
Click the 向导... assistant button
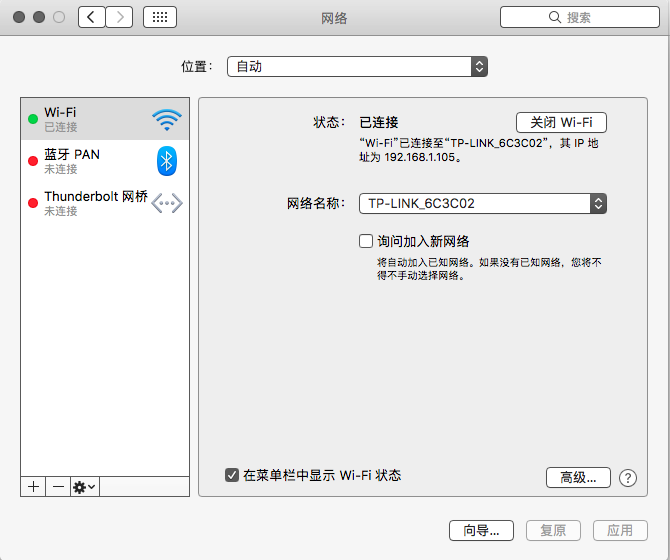tap(481, 531)
